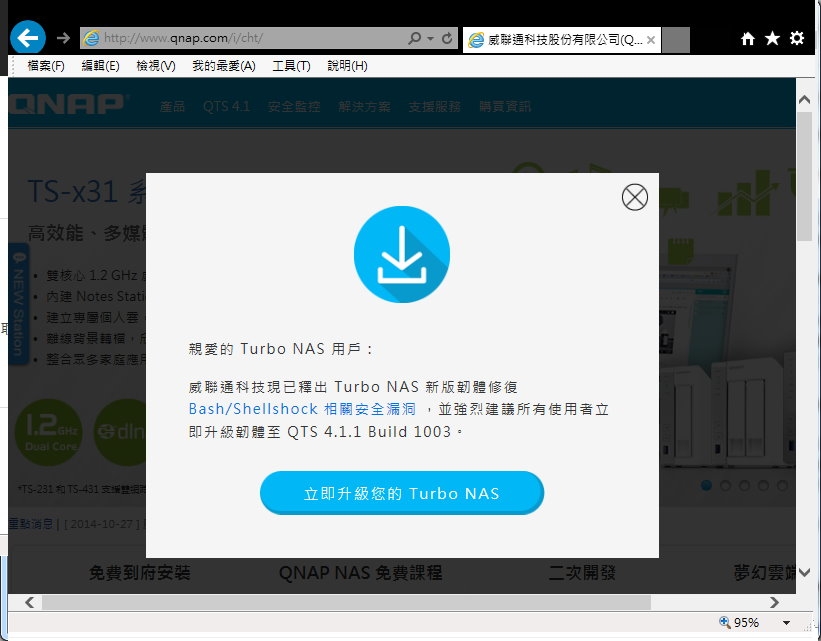
Task: Click the zoom level magnifier icon
Action: point(725,622)
